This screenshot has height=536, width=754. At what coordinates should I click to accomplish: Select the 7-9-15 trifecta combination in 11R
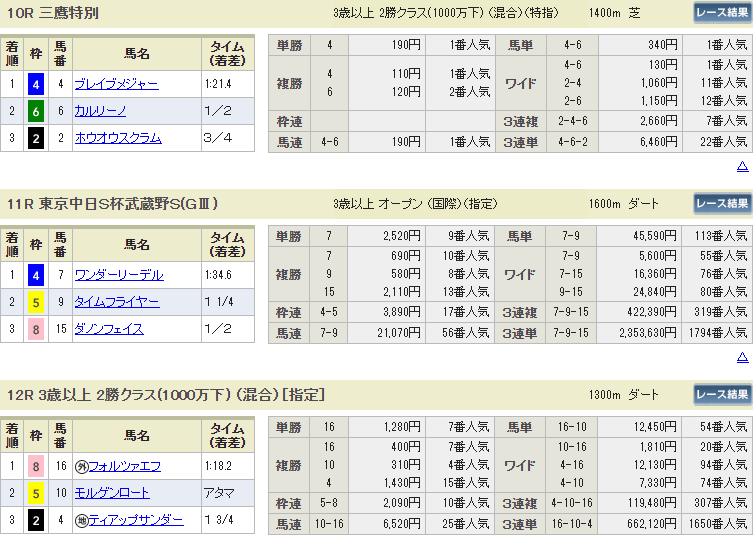tap(571, 333)
